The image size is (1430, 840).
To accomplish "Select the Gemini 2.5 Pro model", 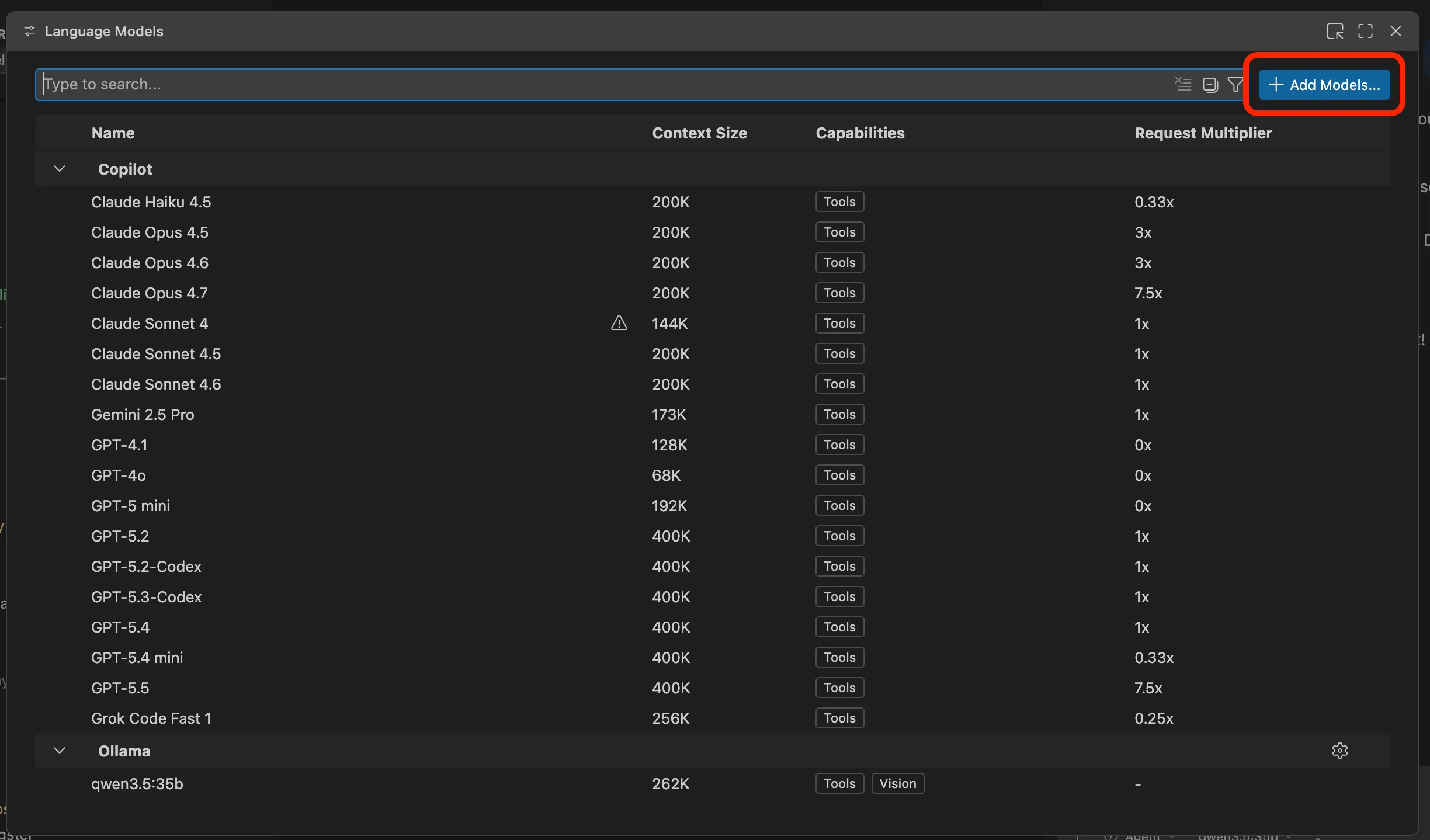I will pos(712,415).
